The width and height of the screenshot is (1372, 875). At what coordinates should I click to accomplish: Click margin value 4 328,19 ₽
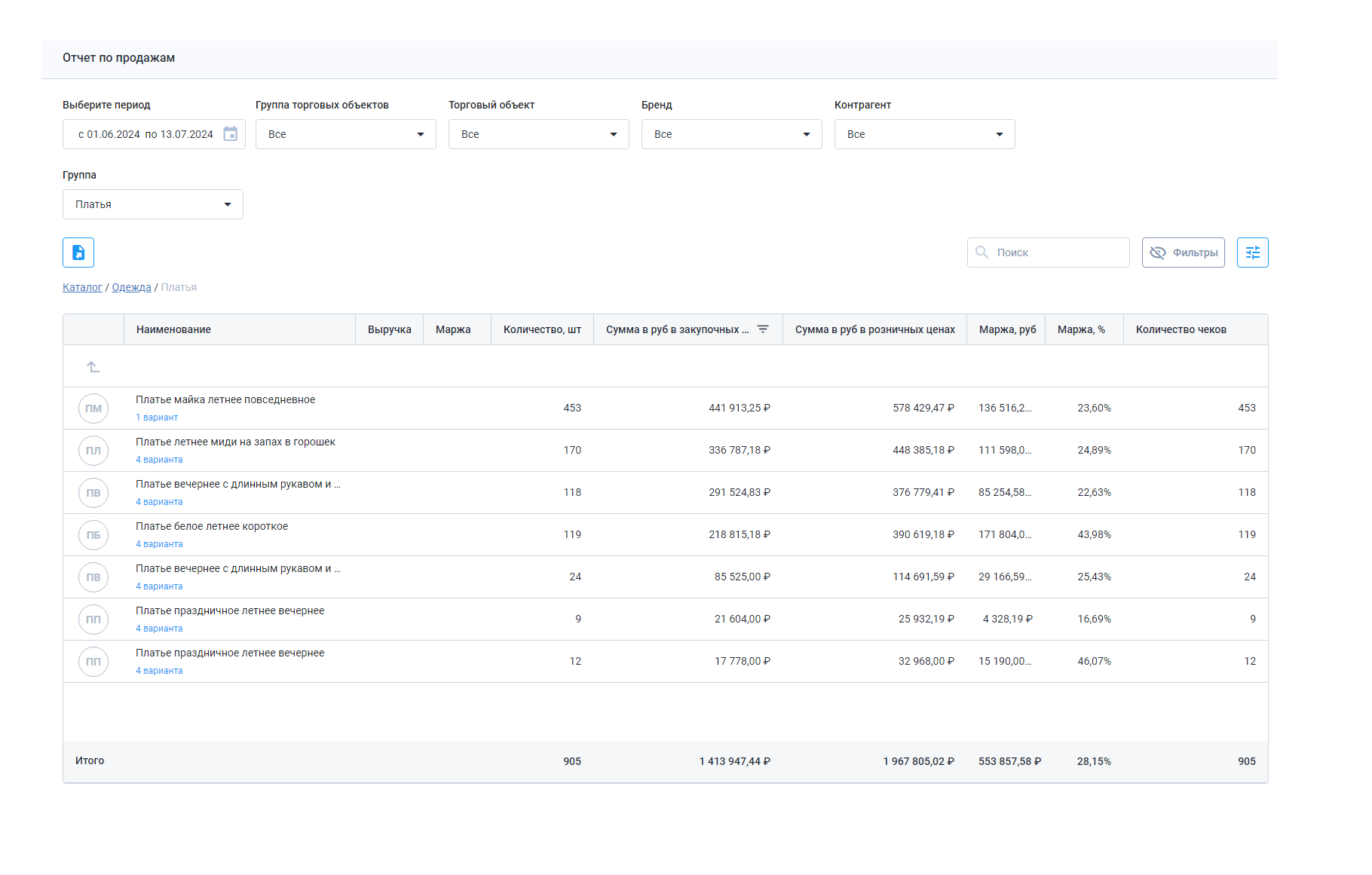(1008, 619)
